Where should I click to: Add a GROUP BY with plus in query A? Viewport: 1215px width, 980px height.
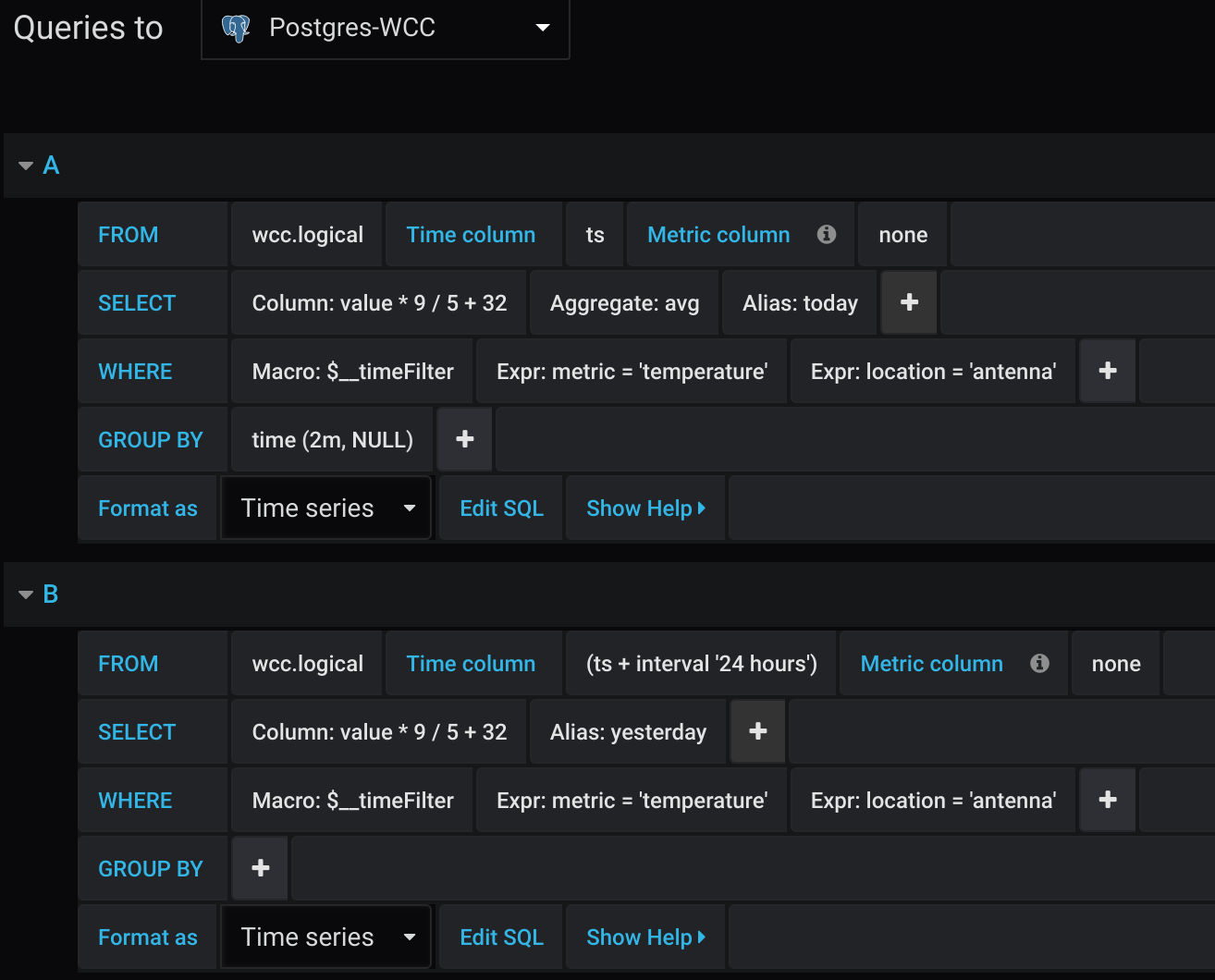[x=465, y=439]
